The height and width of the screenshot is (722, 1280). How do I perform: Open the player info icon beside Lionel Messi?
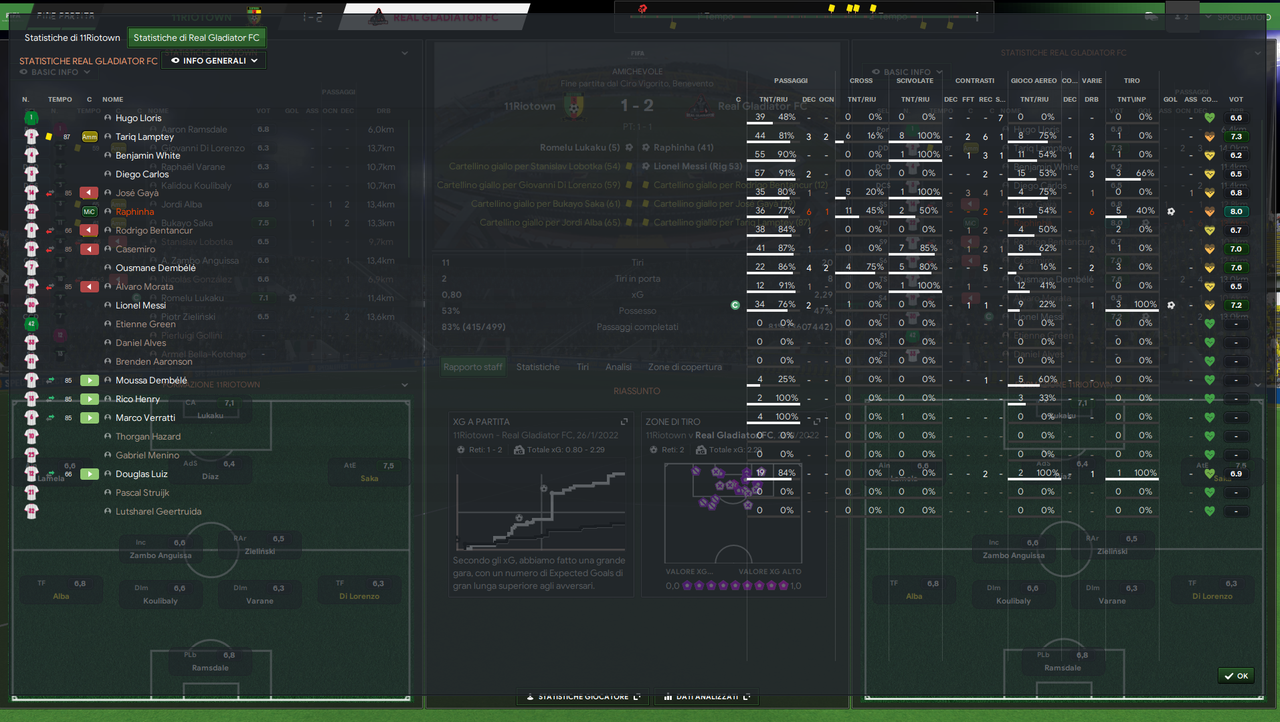click(107, 306)
